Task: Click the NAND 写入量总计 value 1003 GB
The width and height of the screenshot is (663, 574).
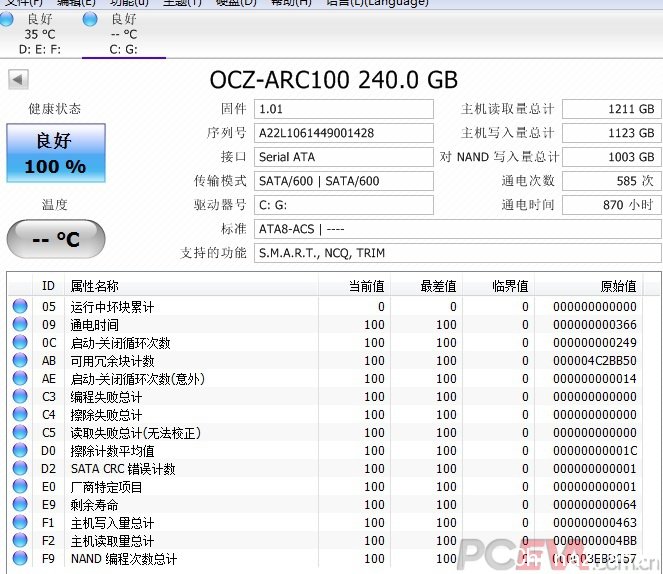Action: click(611, 157)
